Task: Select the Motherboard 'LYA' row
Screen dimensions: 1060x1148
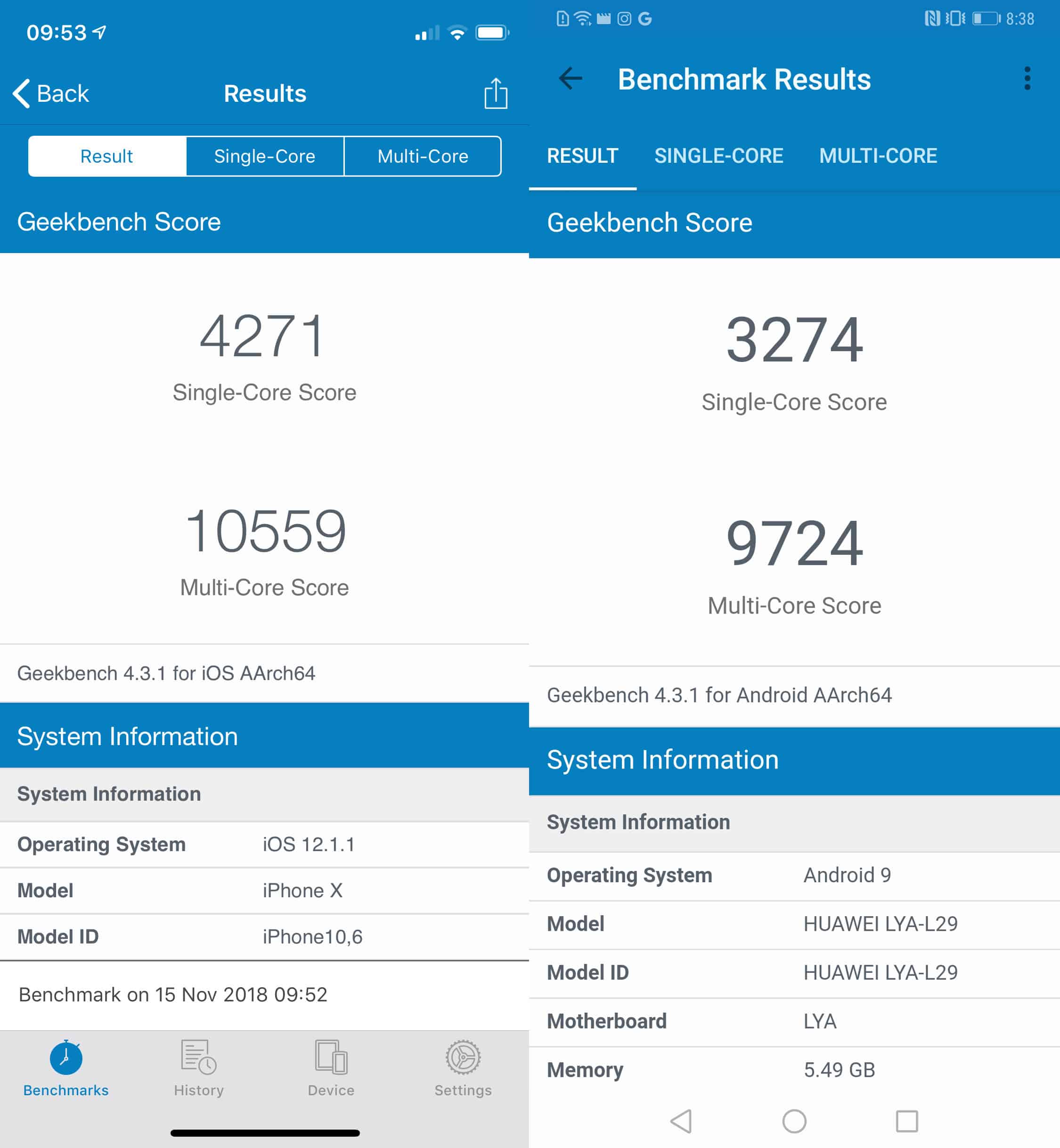Action: tap(794, 1022)
